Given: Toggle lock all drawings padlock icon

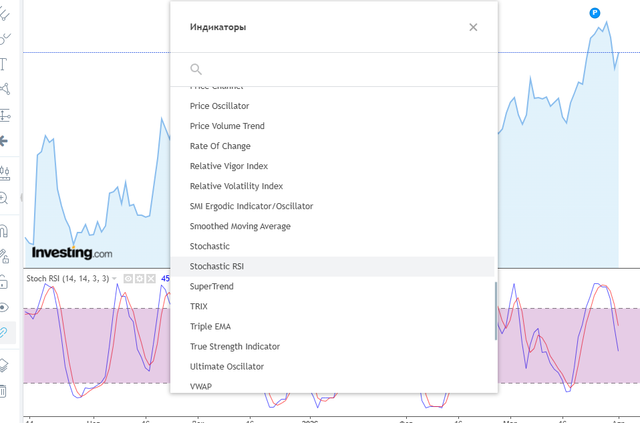Looking at the screenshot, I should [x=4, y=282].
